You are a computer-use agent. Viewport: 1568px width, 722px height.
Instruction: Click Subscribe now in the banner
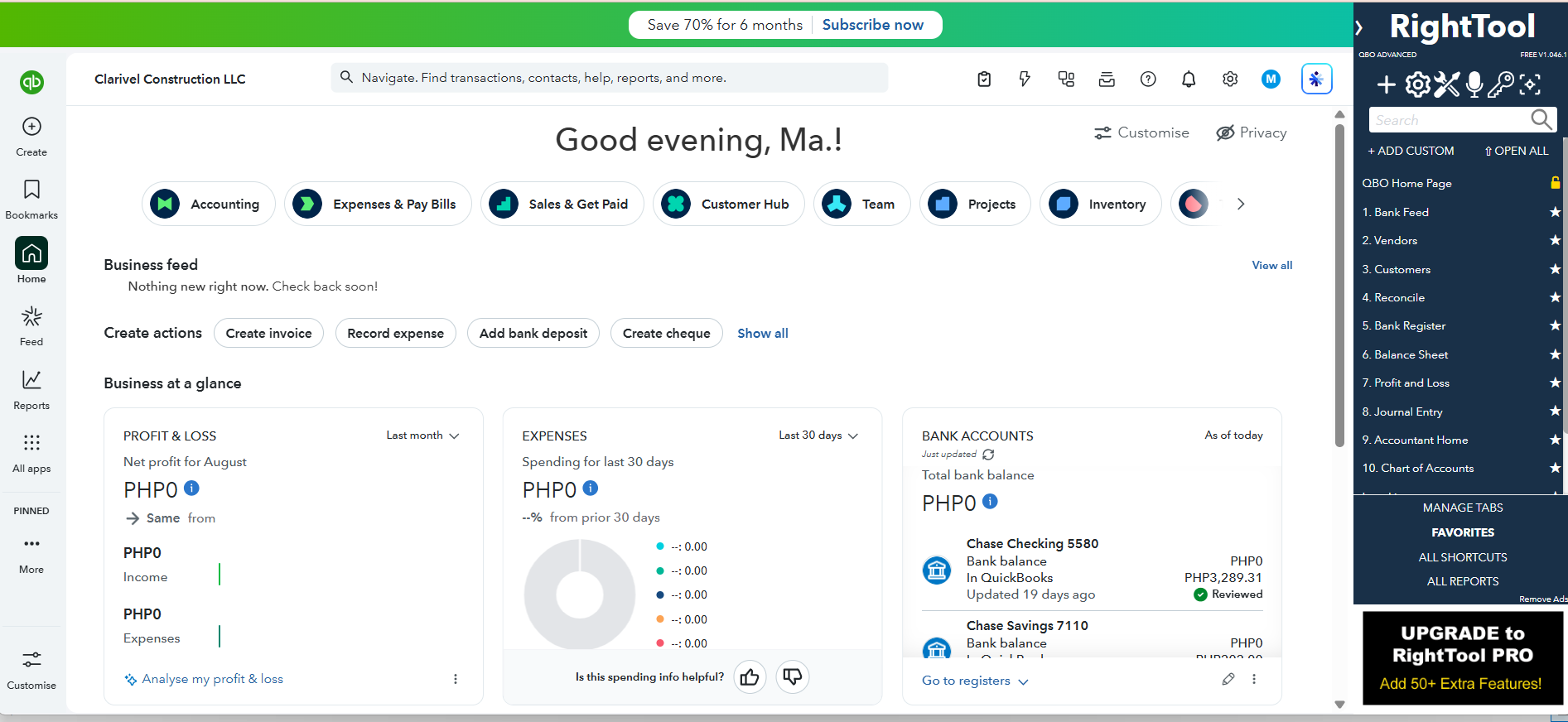coord(873,25)
